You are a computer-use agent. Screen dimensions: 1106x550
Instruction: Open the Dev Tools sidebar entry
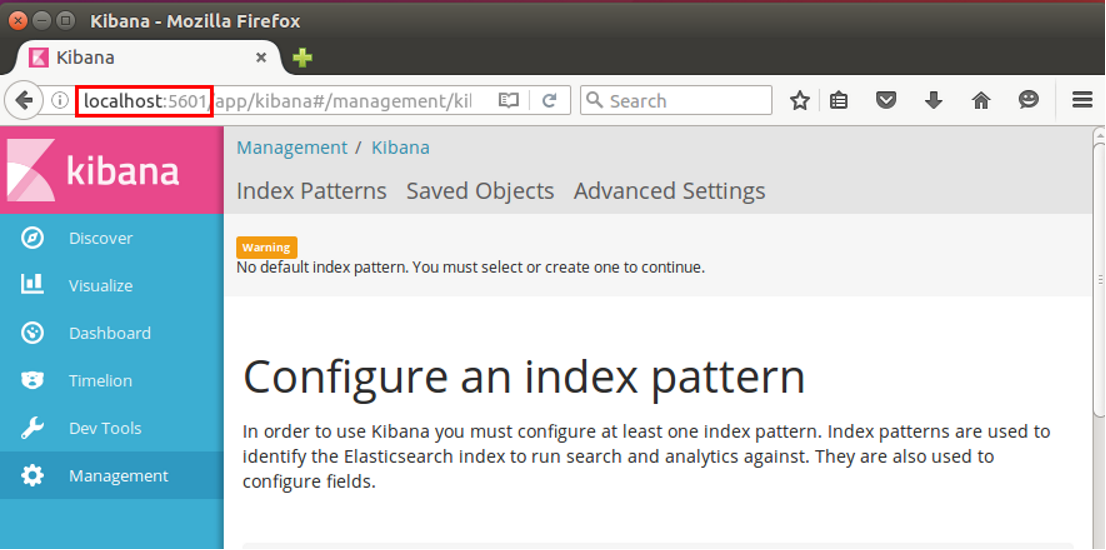[x=111, y=428]
